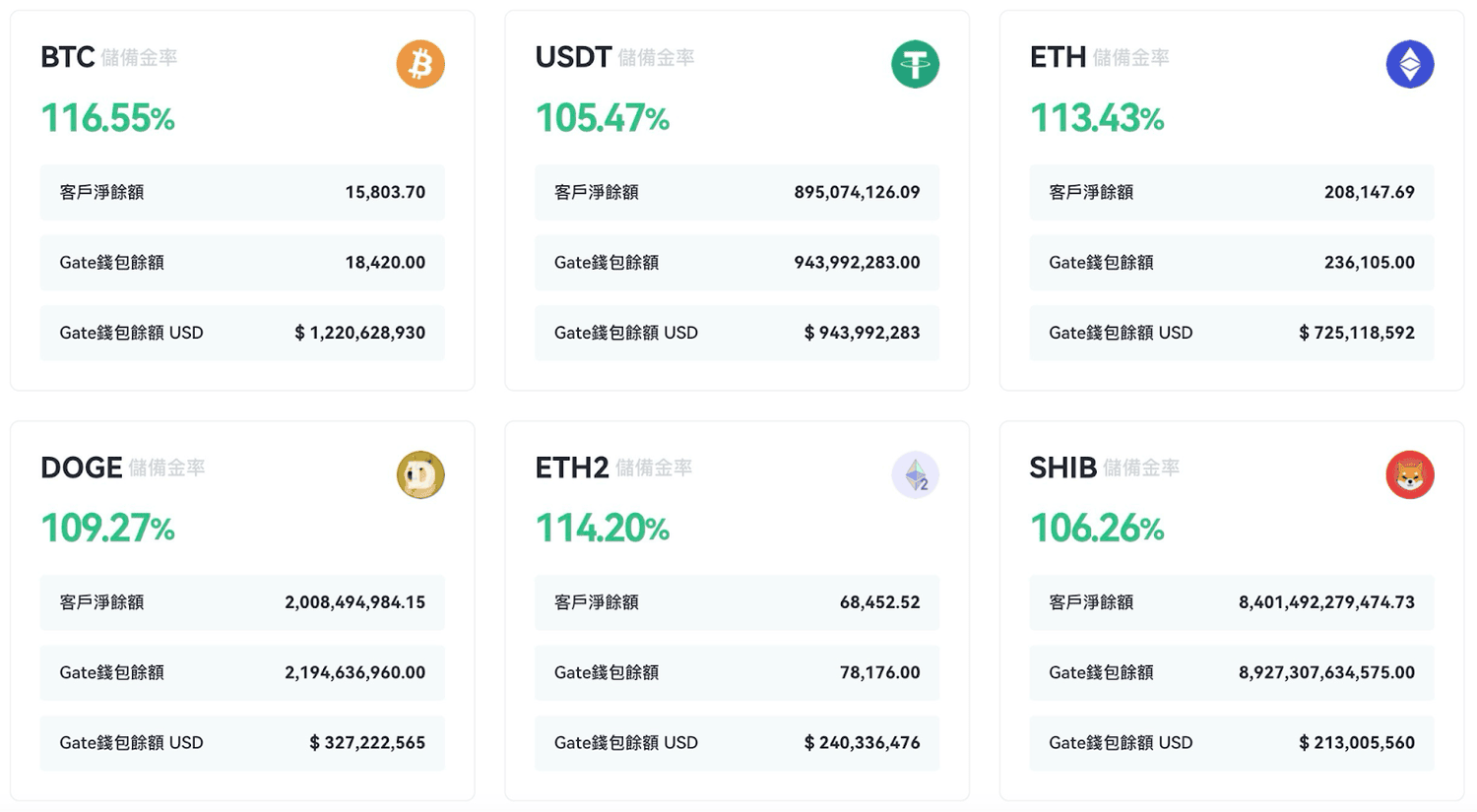Select the 116.55% BTC reserve percentage
This screenshot has height=812, width=1477.
click(x=107, y=119)
